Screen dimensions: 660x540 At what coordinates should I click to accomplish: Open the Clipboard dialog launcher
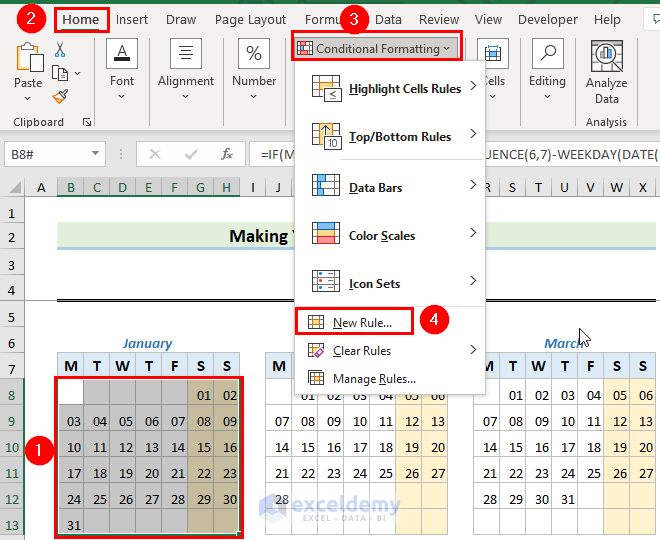pyautogui.click(x=87, y=122)
